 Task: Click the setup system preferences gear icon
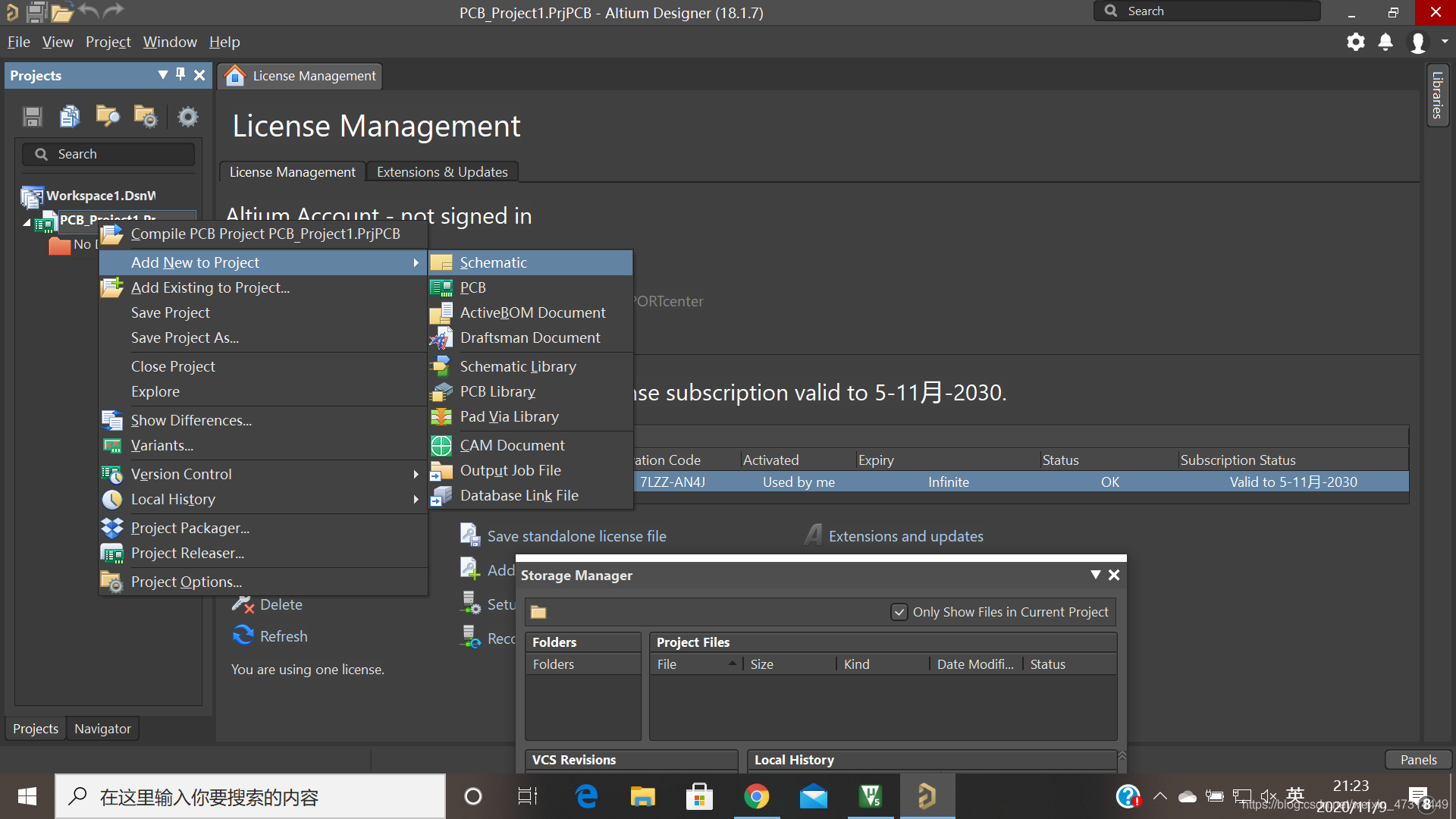[1355, 42]
